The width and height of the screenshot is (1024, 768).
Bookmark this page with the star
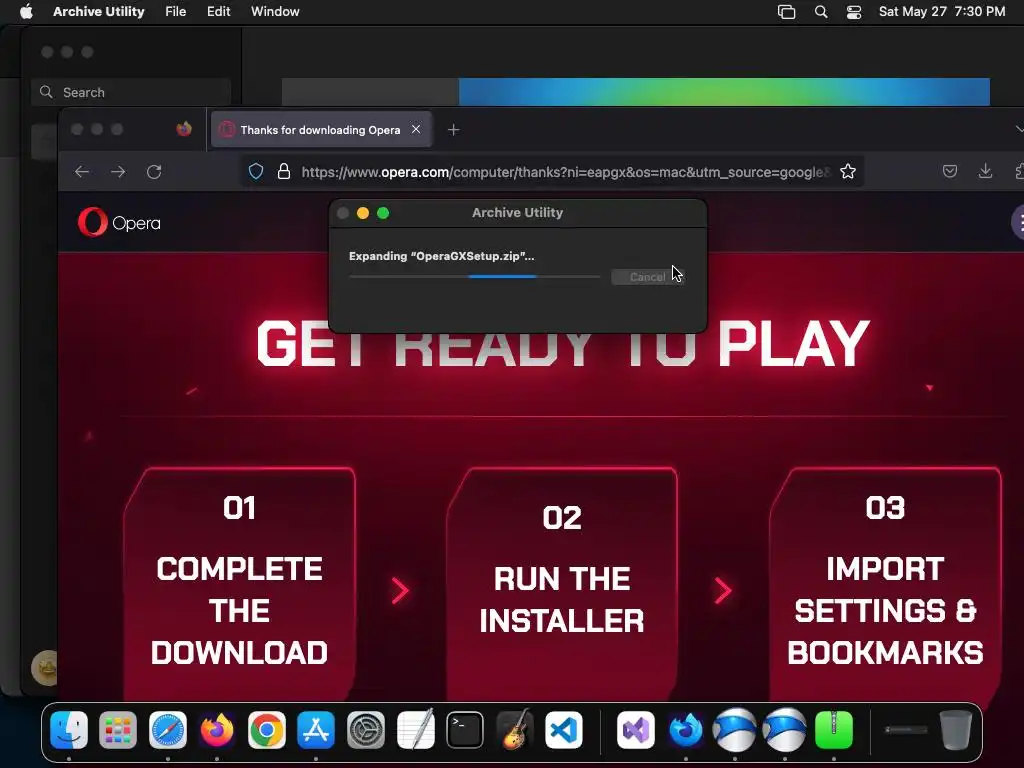[x=848, y=172]
